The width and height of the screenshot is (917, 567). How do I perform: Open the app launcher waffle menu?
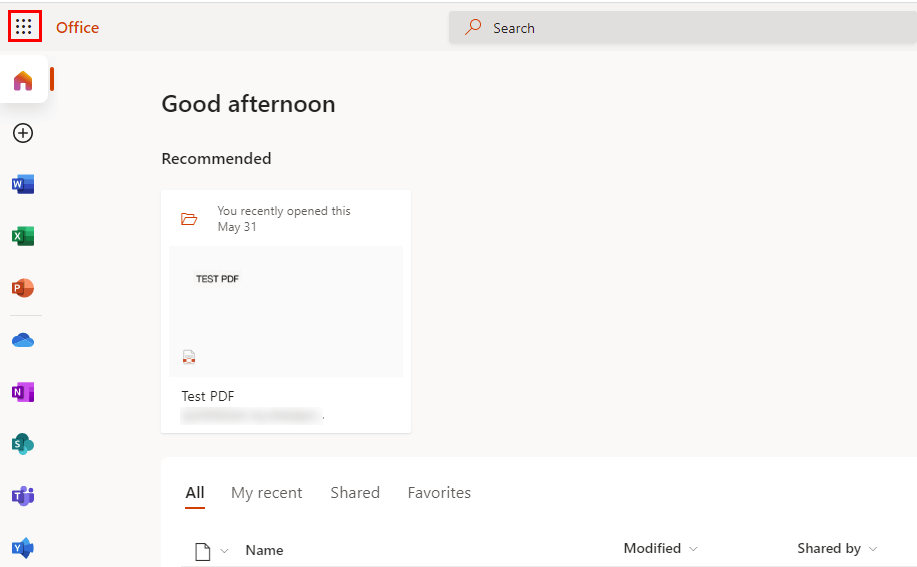(24, 27)
